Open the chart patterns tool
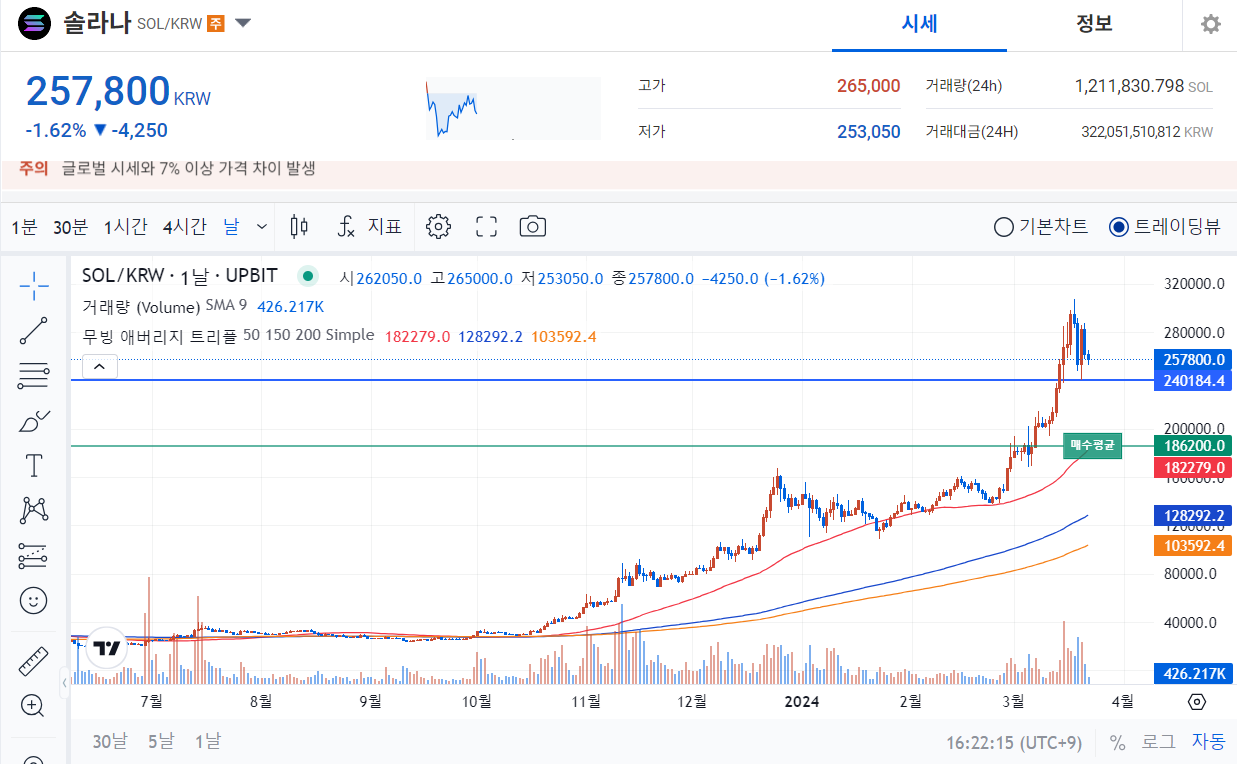 (34, 511)
